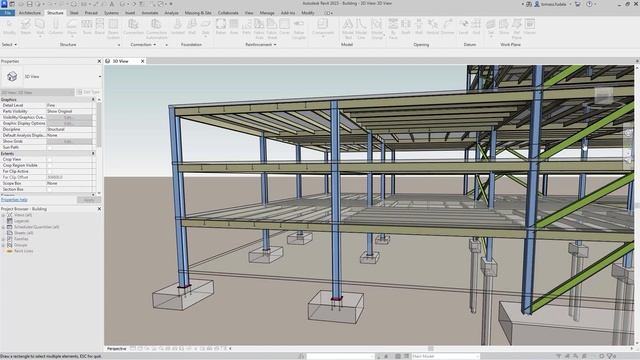Expand the Connection panel dropdown
640x360 pixels.
pos(143,44)
